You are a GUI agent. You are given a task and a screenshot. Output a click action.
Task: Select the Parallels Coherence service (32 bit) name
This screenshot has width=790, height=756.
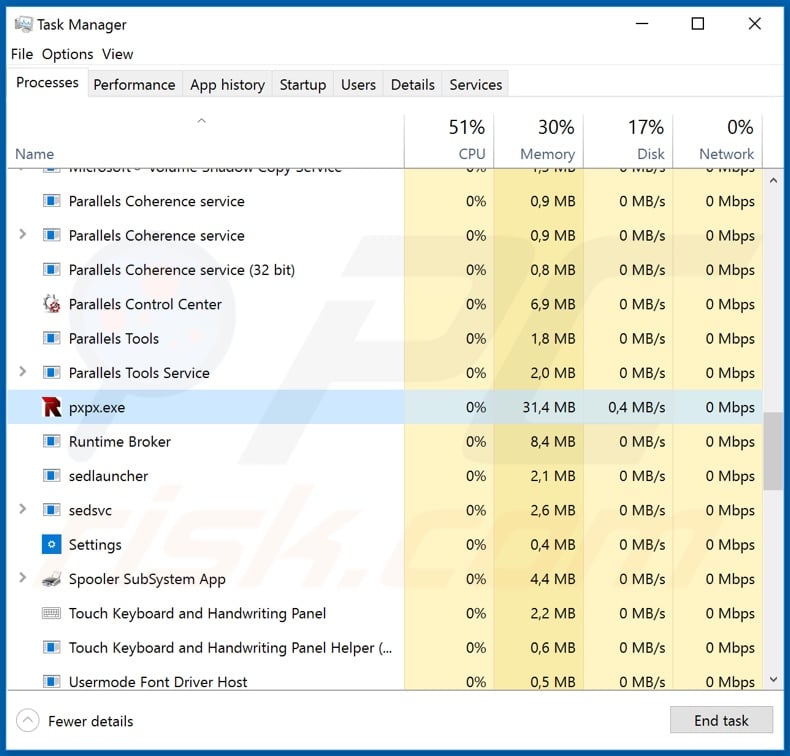182,270
